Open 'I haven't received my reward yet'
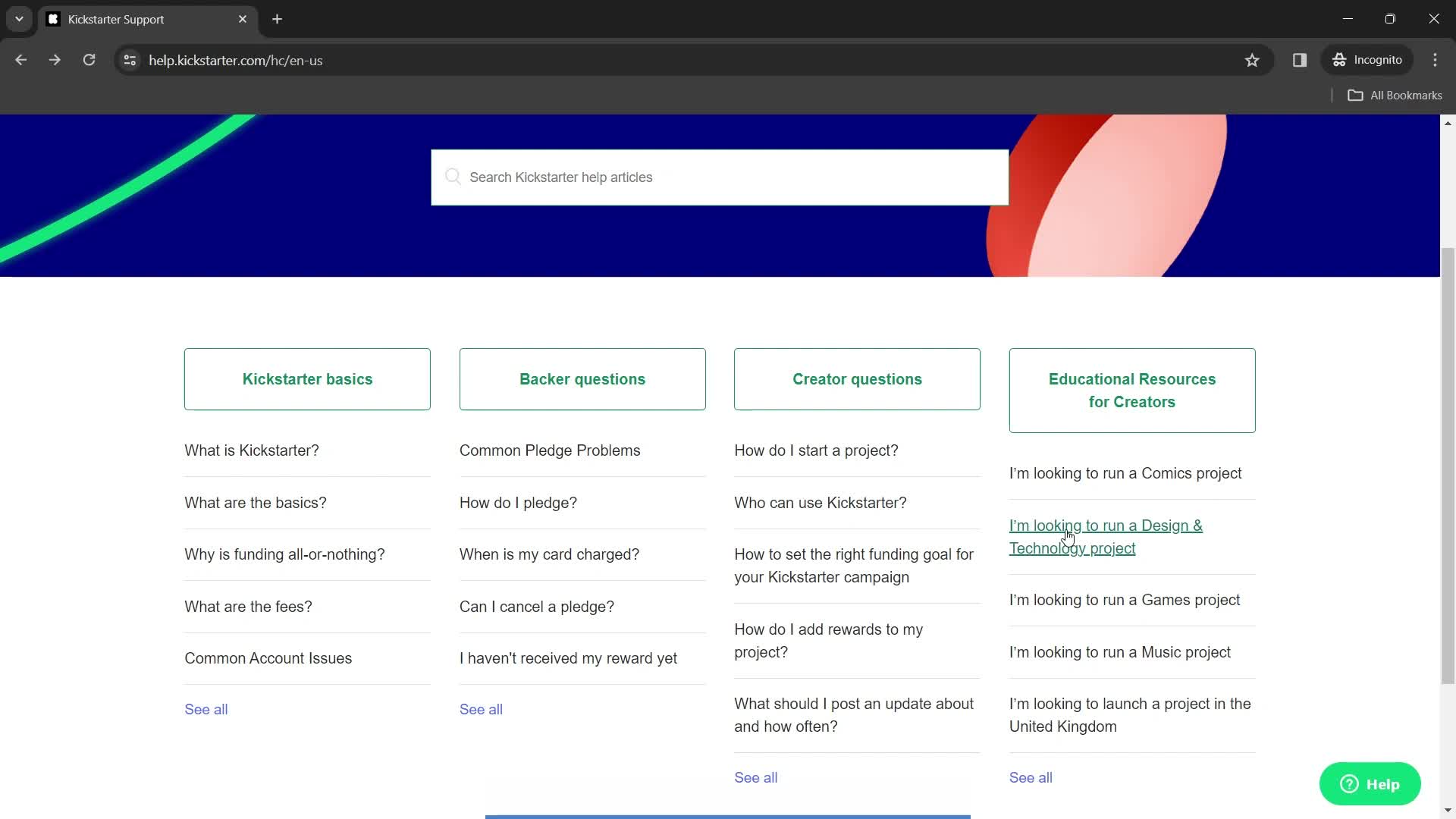Viewport: 1456px width, 819px height. click(568, 658)
